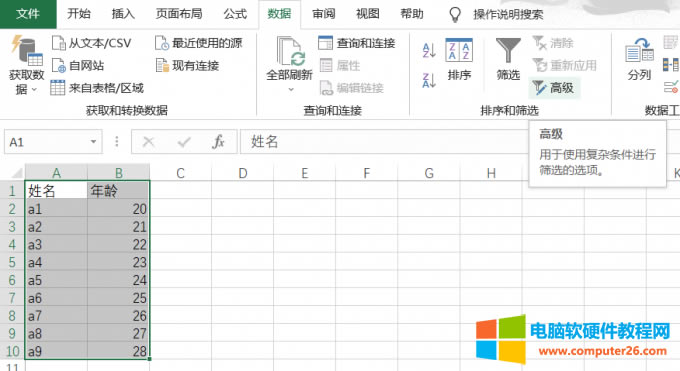Open the Name Box dropdown arrow
The width and height of the screenshot is (680, 371).
coord(93,142)
